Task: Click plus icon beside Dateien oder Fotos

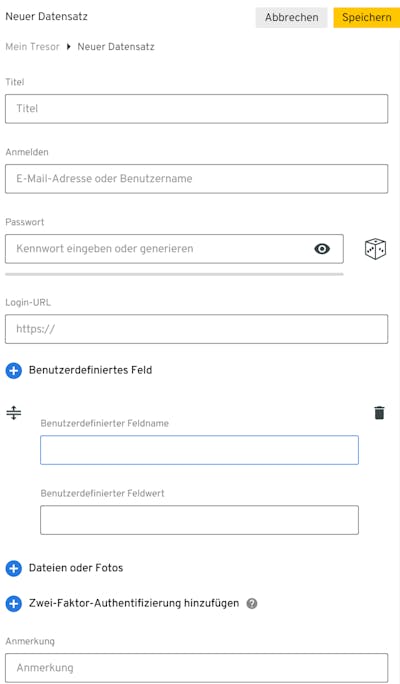Action: [x=14, y=568]
